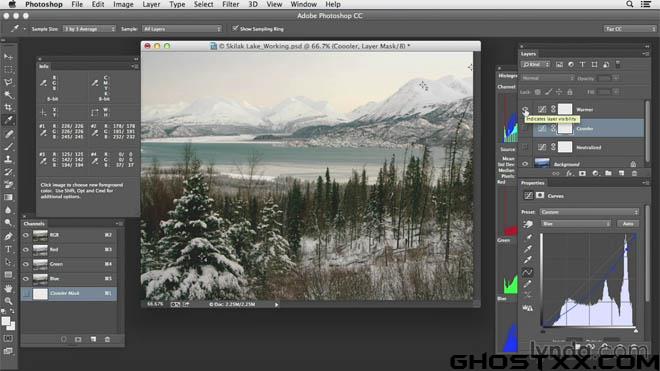Open the Curves Preset dropdown
The image size is (660, 371).
[590, 212]
